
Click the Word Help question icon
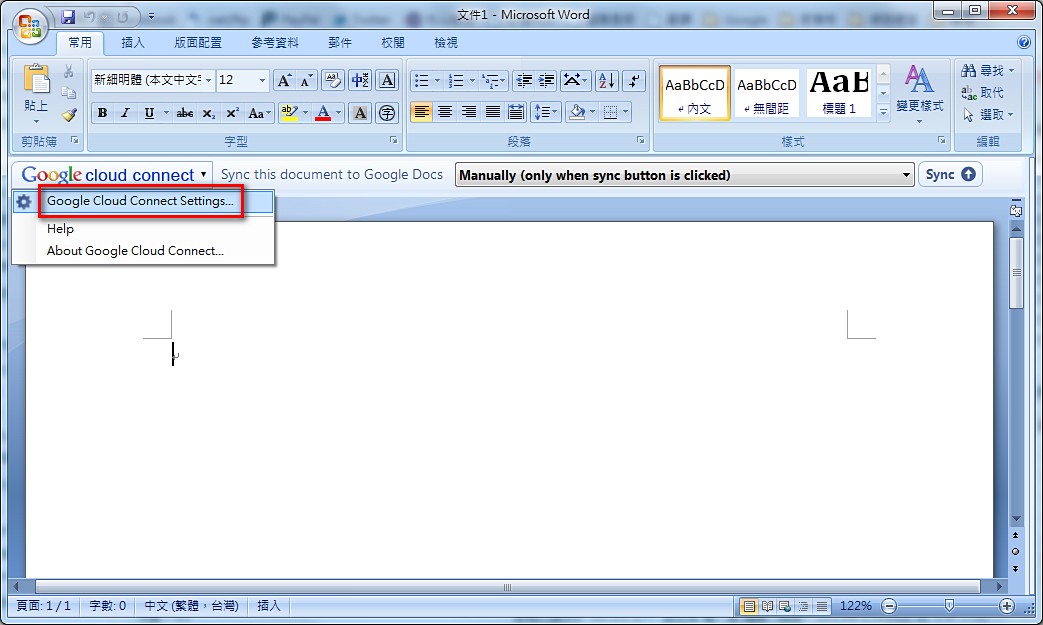point(1023,43)
